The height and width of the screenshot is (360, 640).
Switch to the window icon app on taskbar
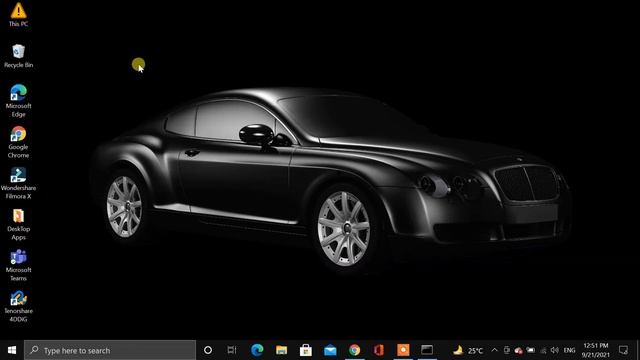coord(427,350)
